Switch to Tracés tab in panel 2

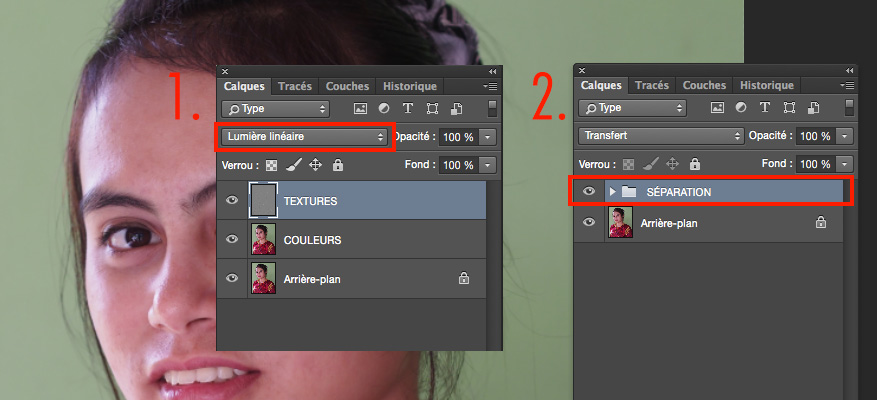652,85
